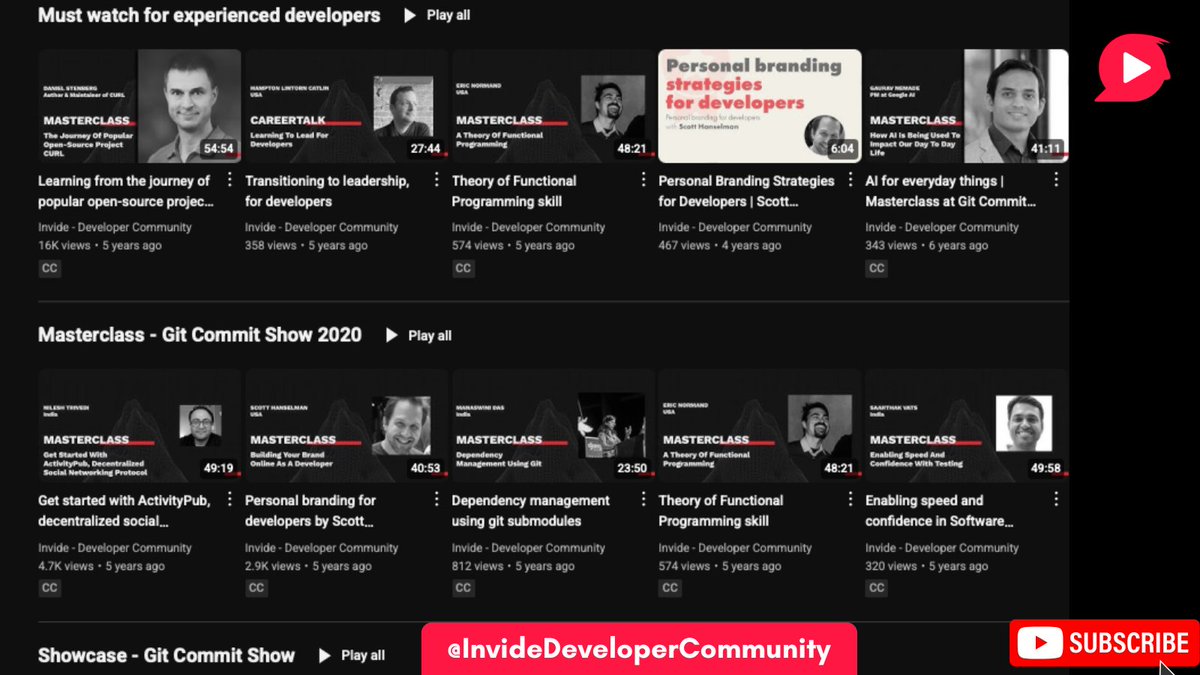Click '4.7K views' text
The width and height of the screenshot is (1200, 675).
coord(66,566)
